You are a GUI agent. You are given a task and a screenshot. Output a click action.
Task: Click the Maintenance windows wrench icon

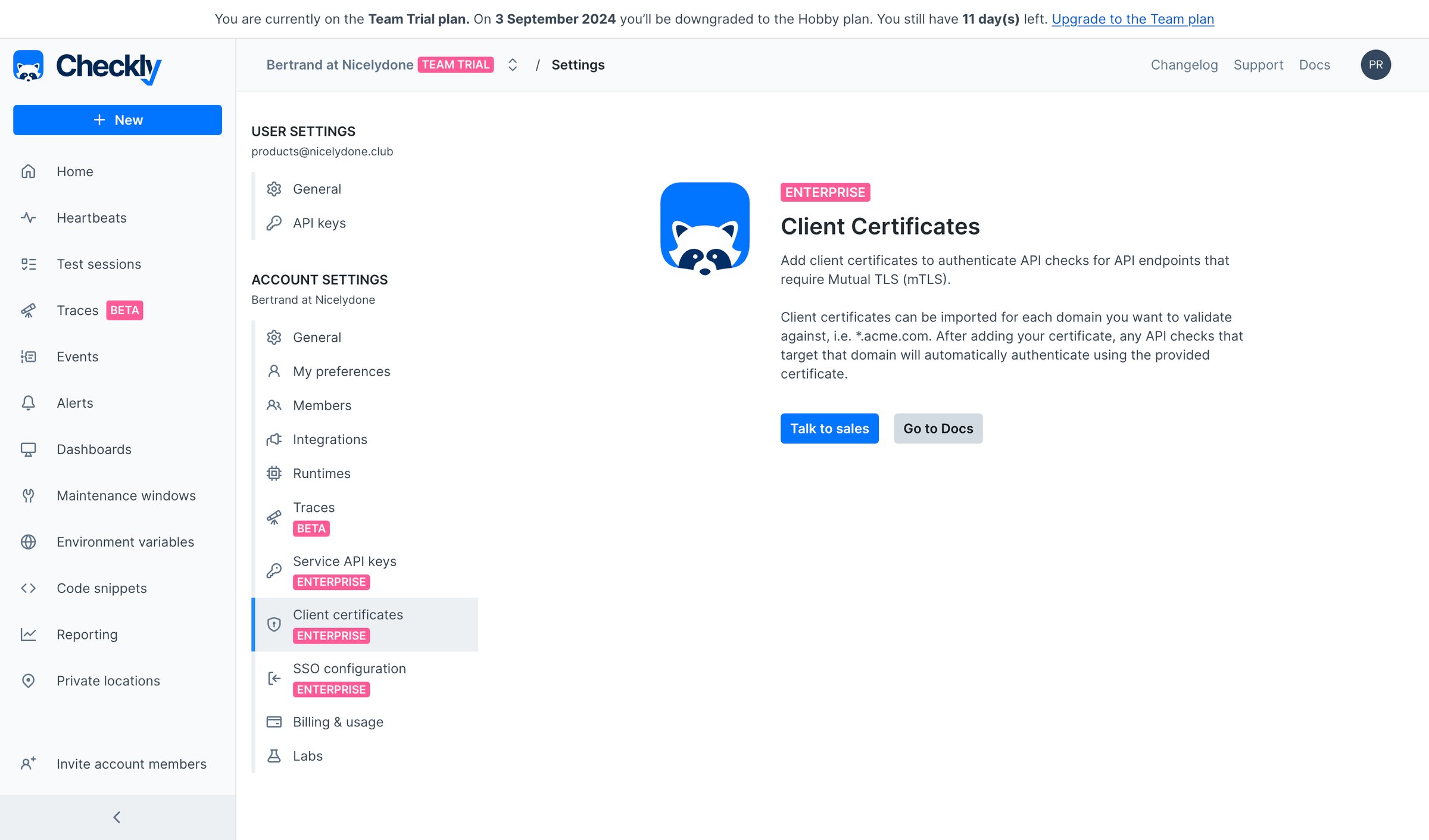tap(28, 496)
